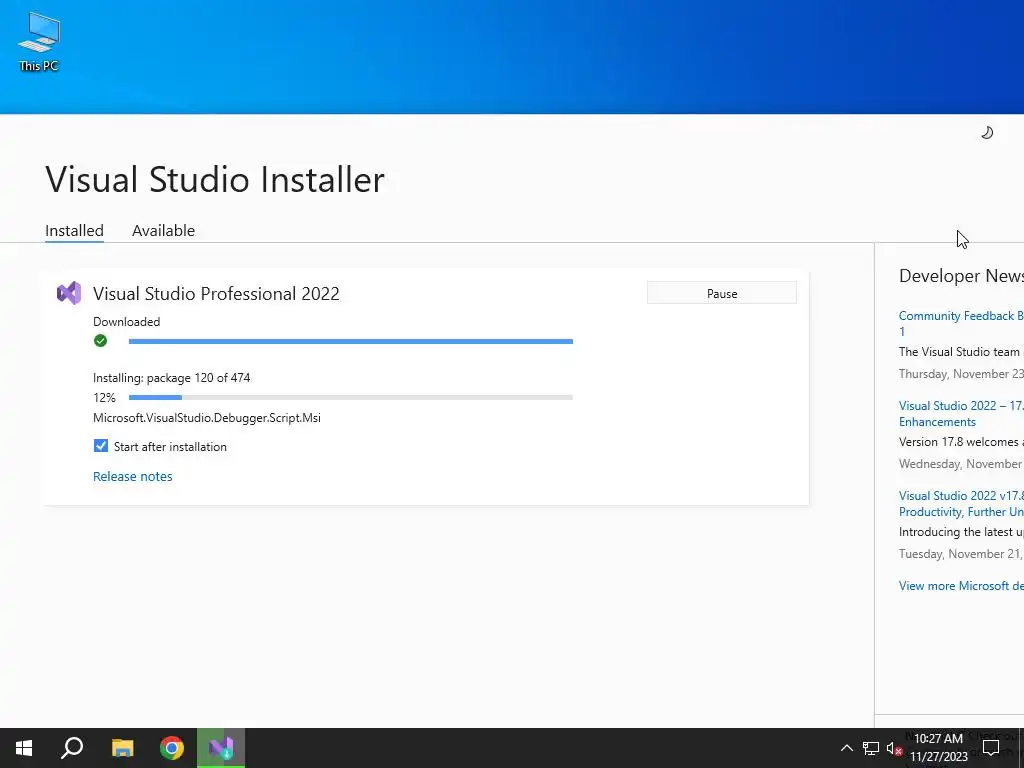Click Microsoft.VisualStudio.Debugger.Script.Msi package name
This screenshot has height=768, width=1024.
[207, 417]
